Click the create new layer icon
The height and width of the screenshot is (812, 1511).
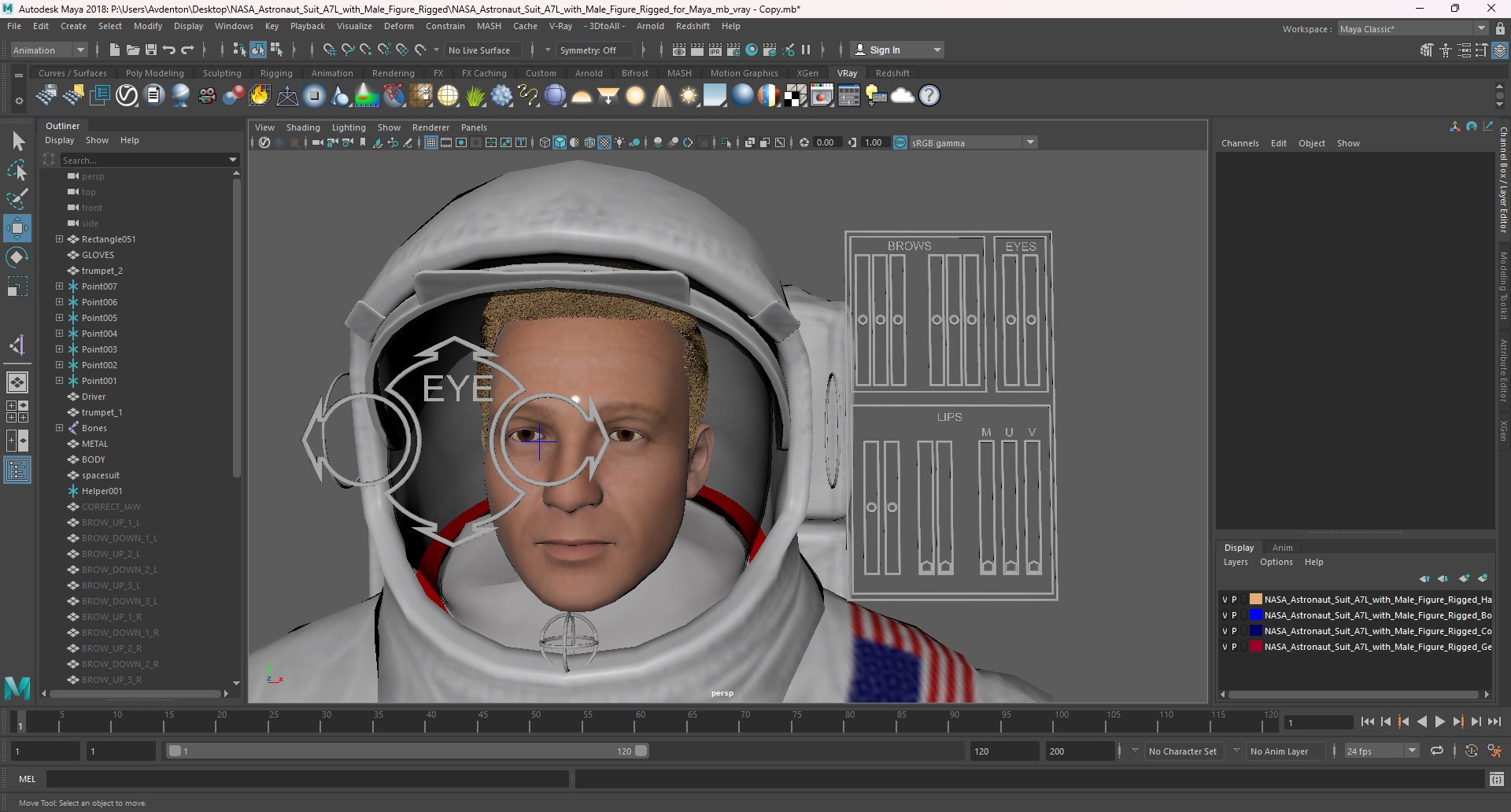pyautogui.click(x=1464, y=578)
